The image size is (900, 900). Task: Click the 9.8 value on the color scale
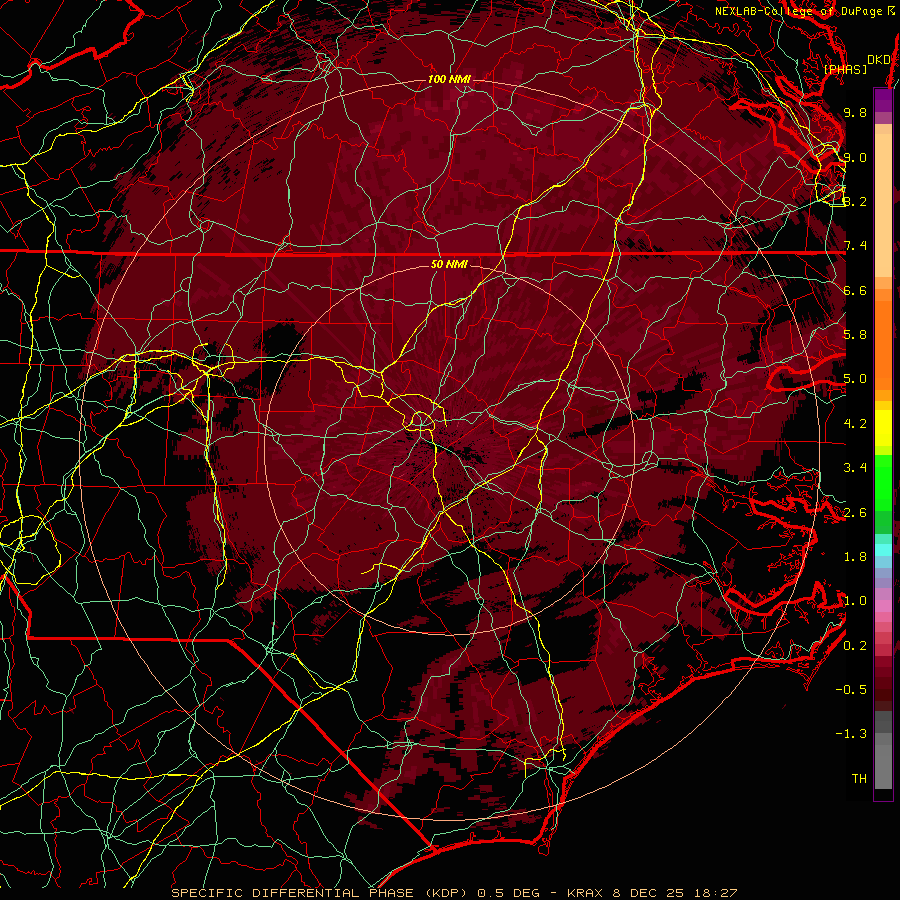855,112
